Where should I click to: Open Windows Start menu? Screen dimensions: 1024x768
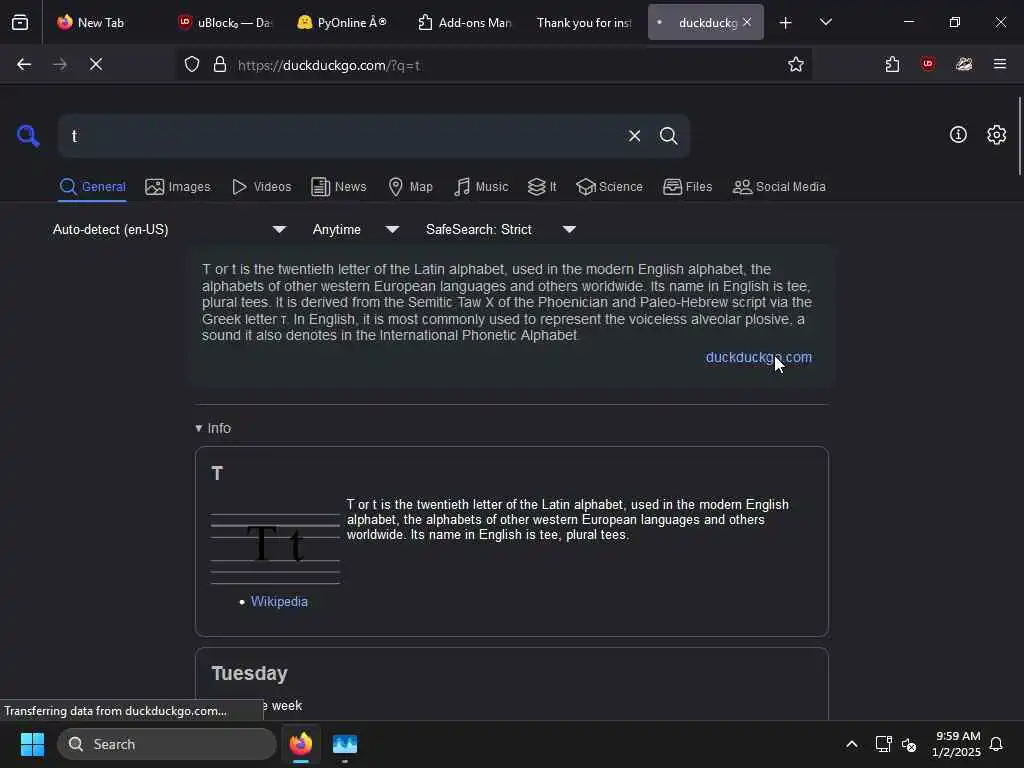32,744
